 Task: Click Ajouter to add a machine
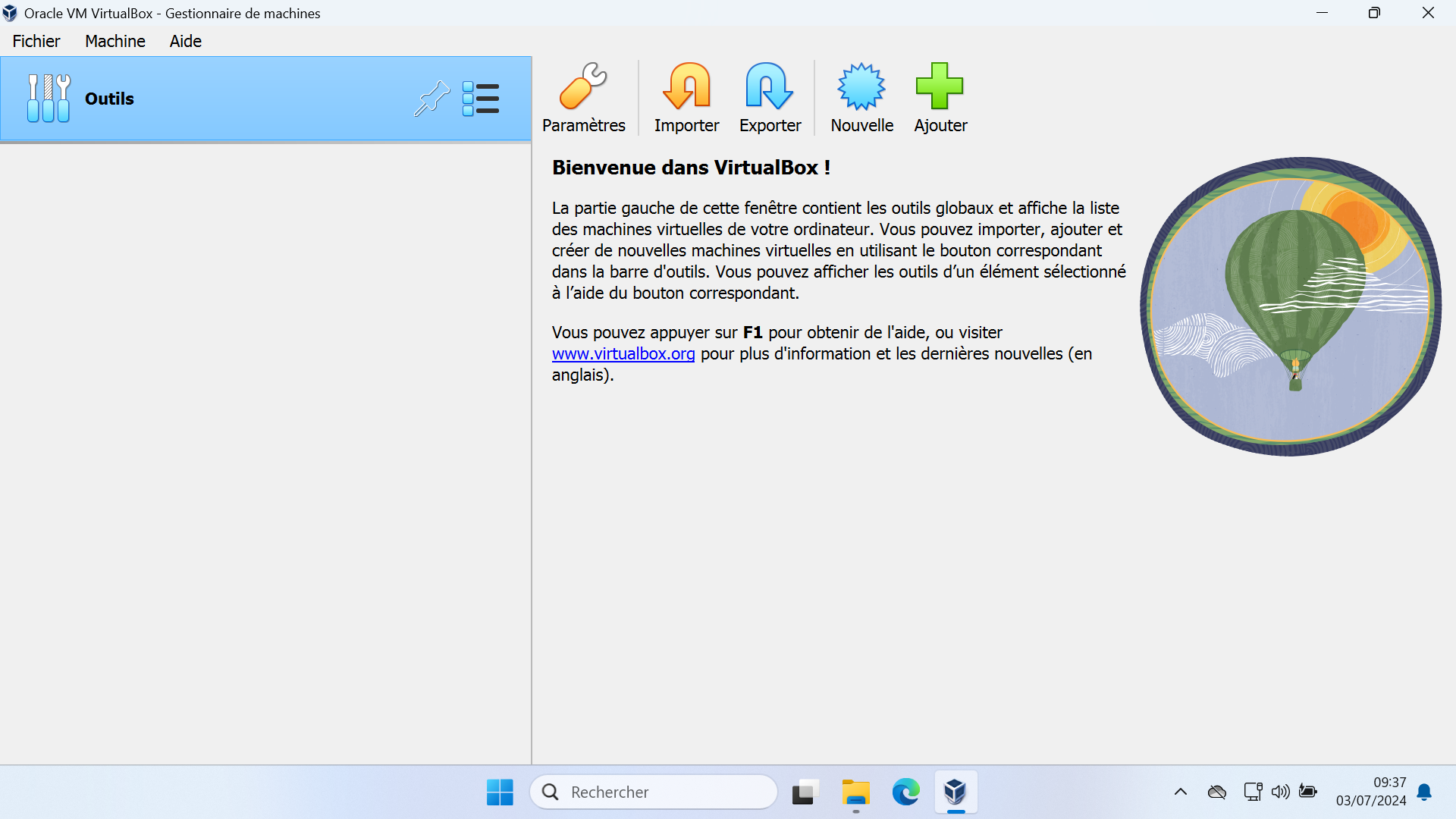[940, 99]
